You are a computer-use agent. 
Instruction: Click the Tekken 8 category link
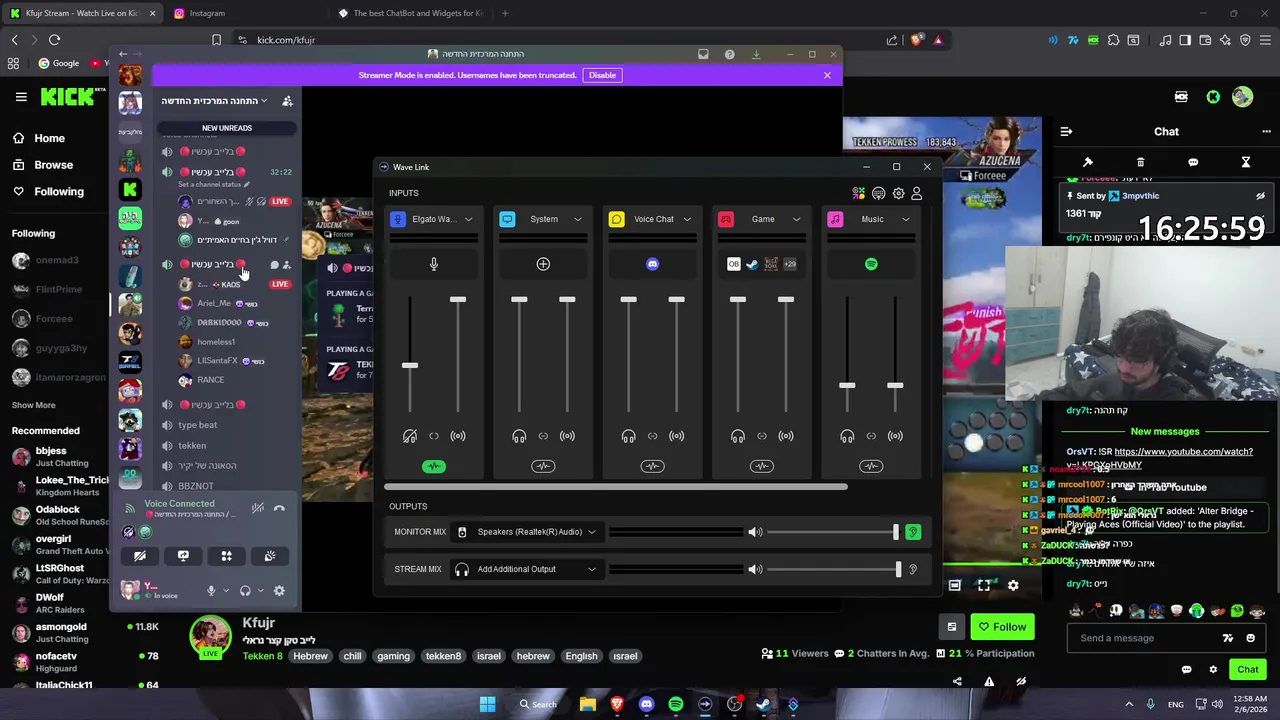[262, 656]
